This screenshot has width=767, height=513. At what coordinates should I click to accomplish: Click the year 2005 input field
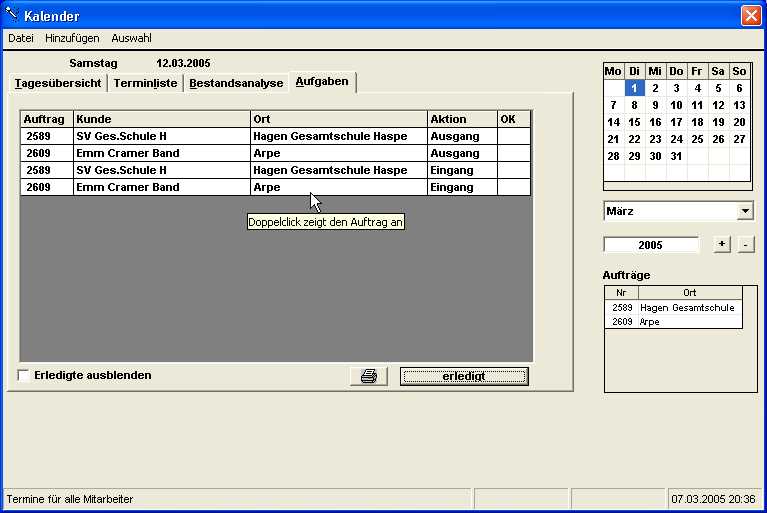point(651,245)
